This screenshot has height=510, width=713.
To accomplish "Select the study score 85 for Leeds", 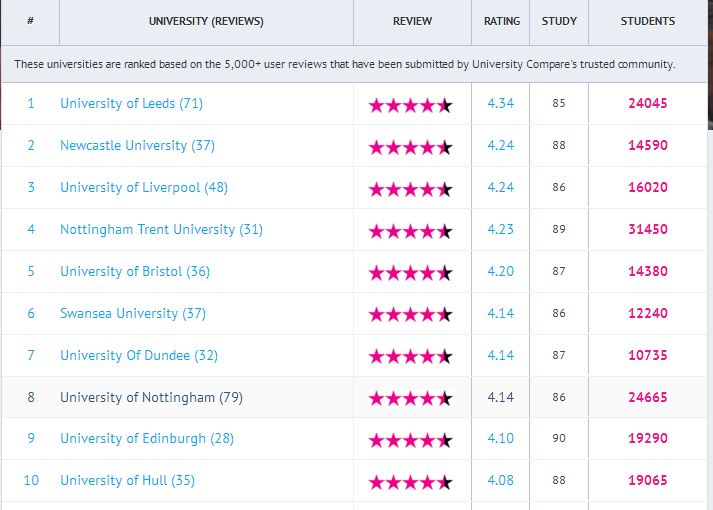I will (x=559, y=103).
